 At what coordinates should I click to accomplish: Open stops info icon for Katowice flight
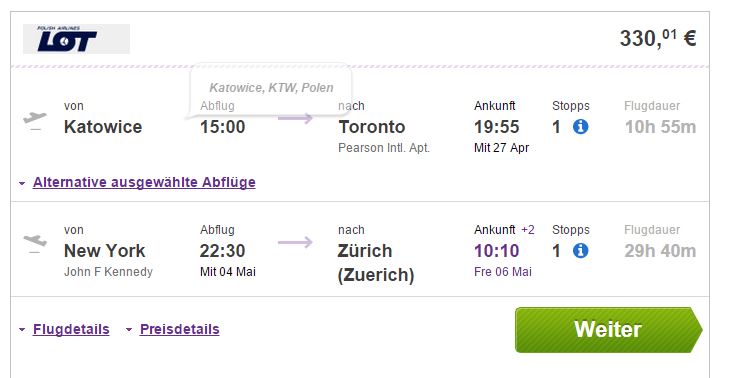click(580, 127)
